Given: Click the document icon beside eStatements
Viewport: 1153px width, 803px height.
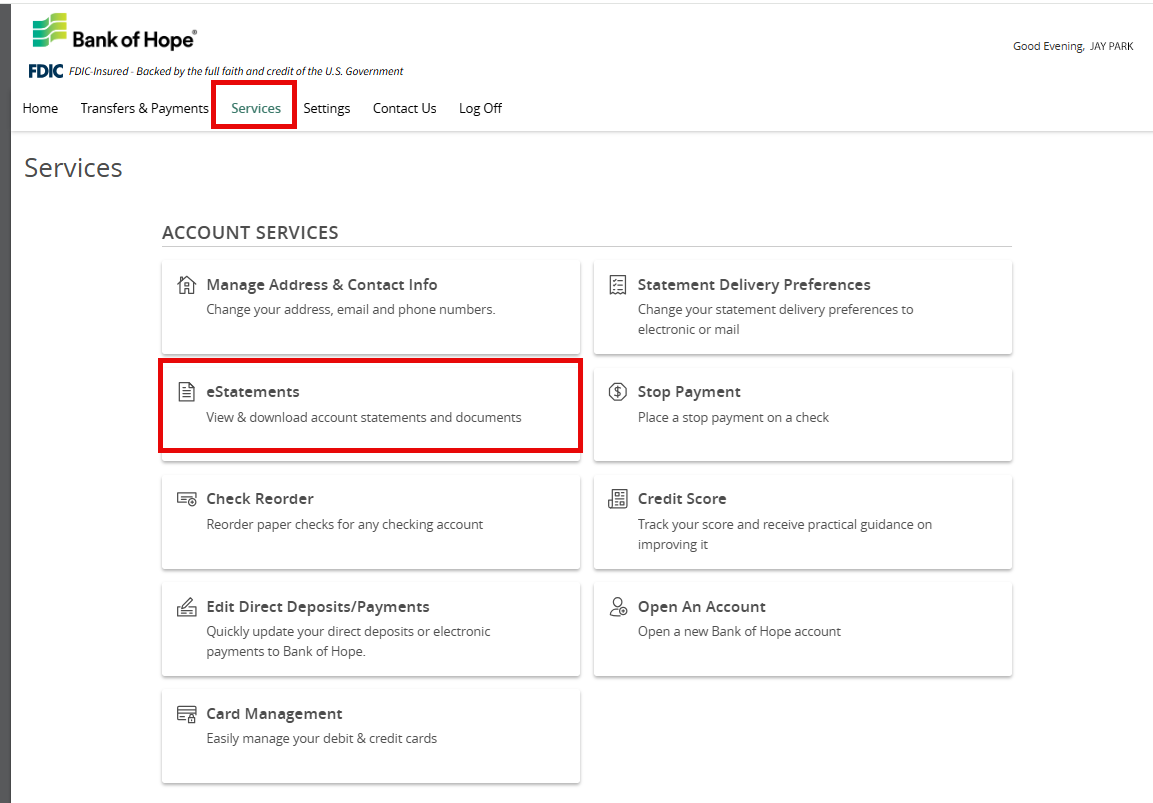Looking at the screenshot, I should (187, 392).
